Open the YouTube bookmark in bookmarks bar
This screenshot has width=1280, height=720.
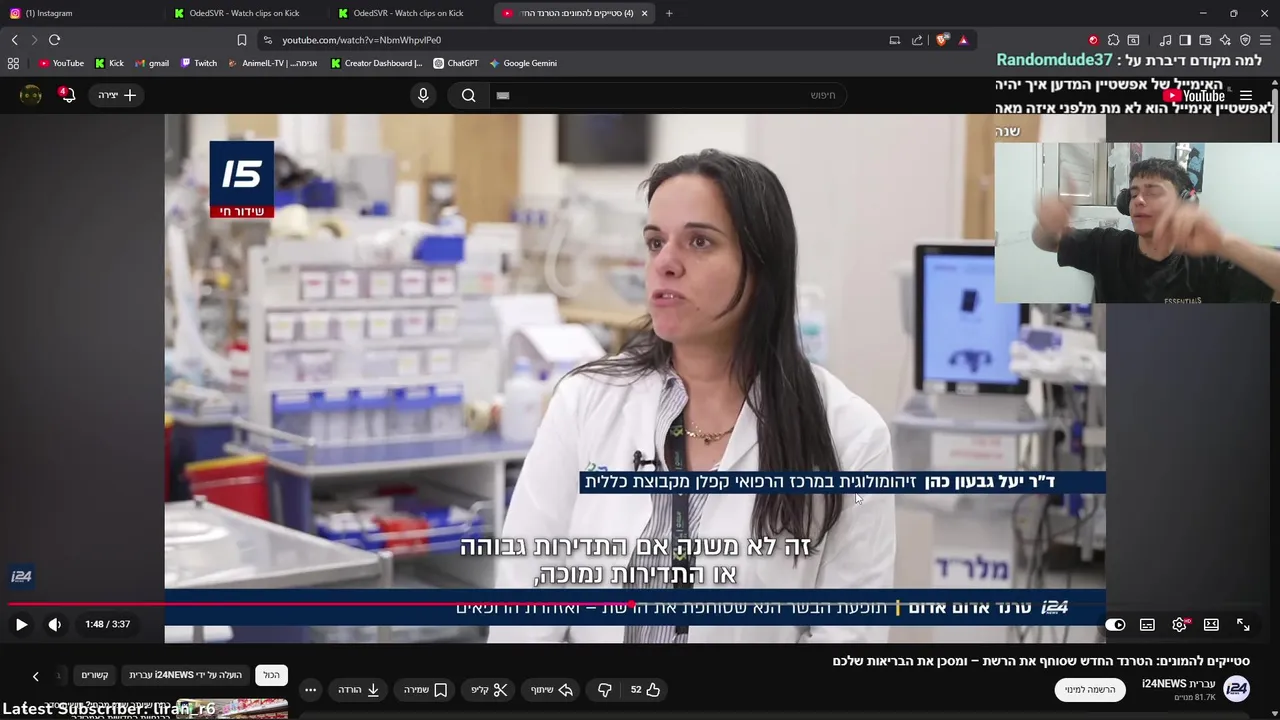coord(61,63)
